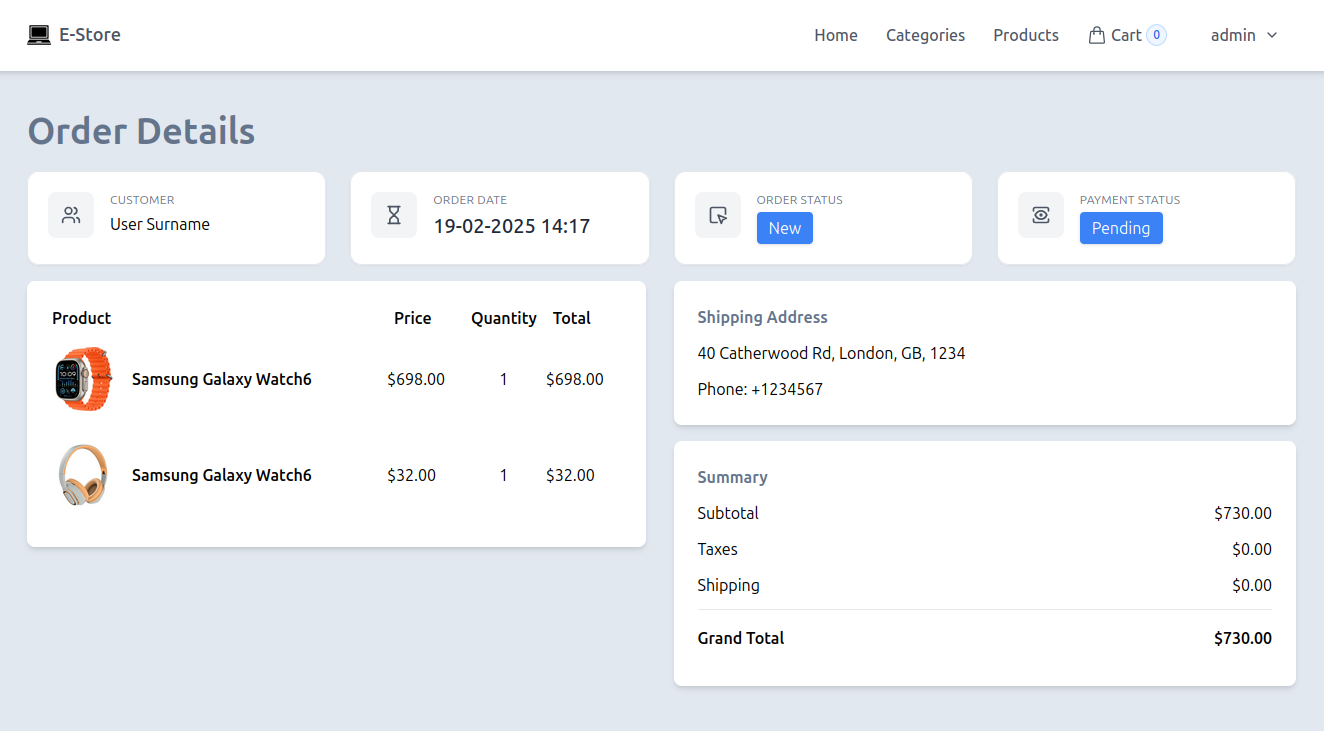Screen dimensions: 1324x731
Task: Click the shopping bag cart icon
Action: click(x=1097, y=35)
